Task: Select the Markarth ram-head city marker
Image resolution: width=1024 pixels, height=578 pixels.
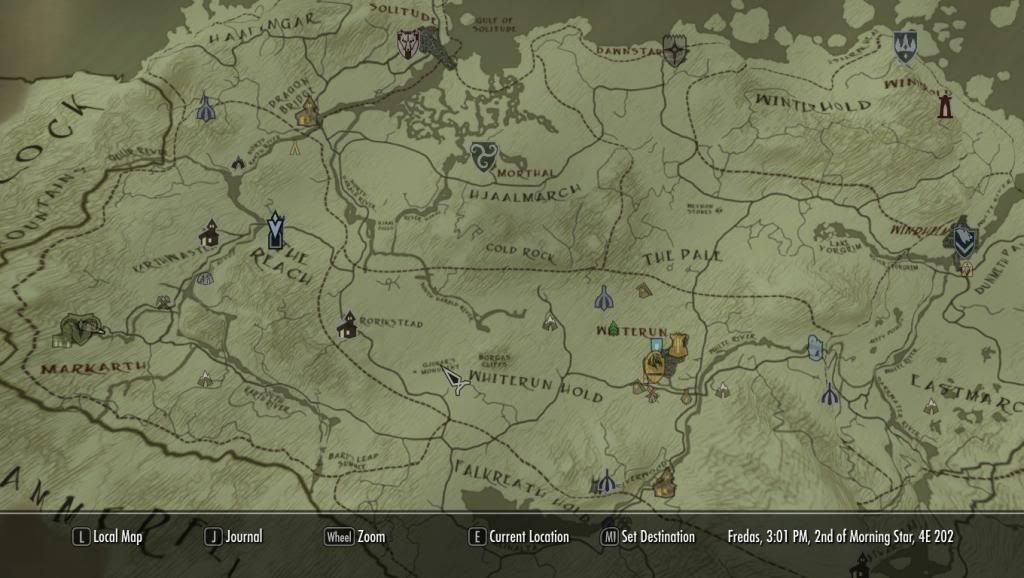Action: (80, 328)
